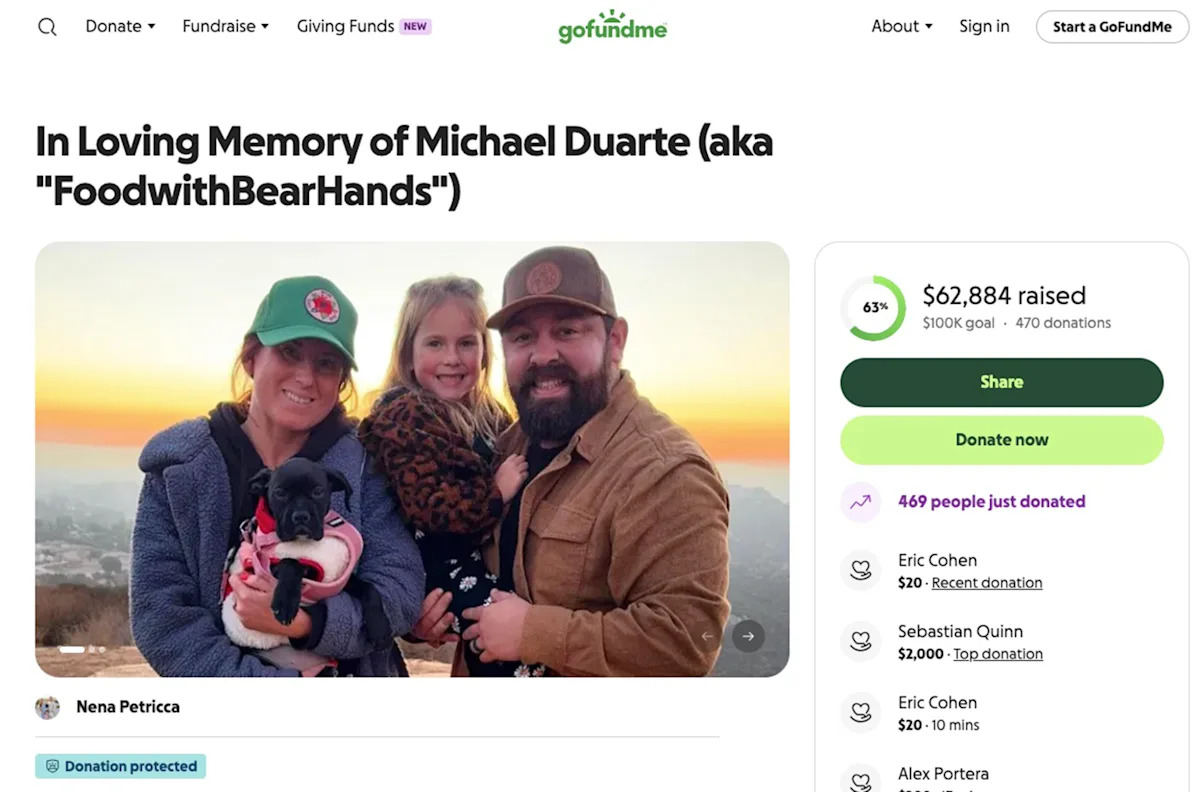1200x792 pixels.
Task: Click the purple trending donations icon
Action: [x=860, y=502]
